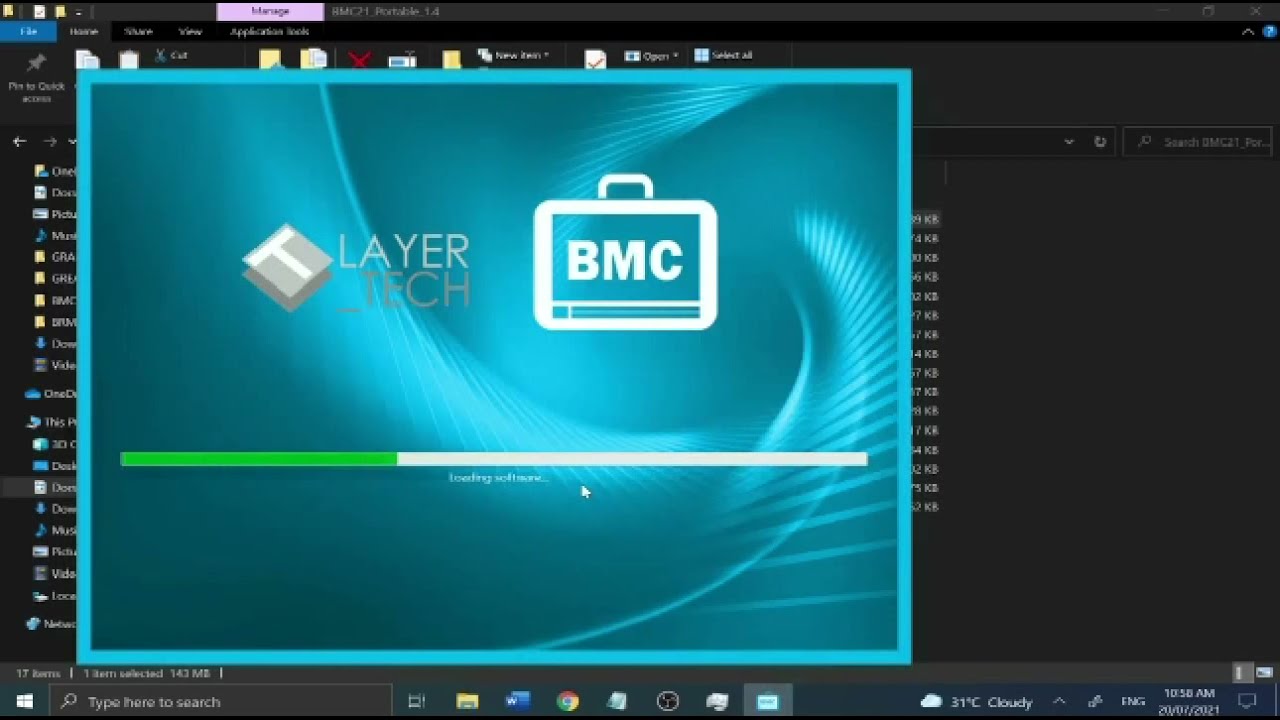1280x720 pixels.
Task: Select Local Disk in the sidebar
Action: [x=55, y=596]
